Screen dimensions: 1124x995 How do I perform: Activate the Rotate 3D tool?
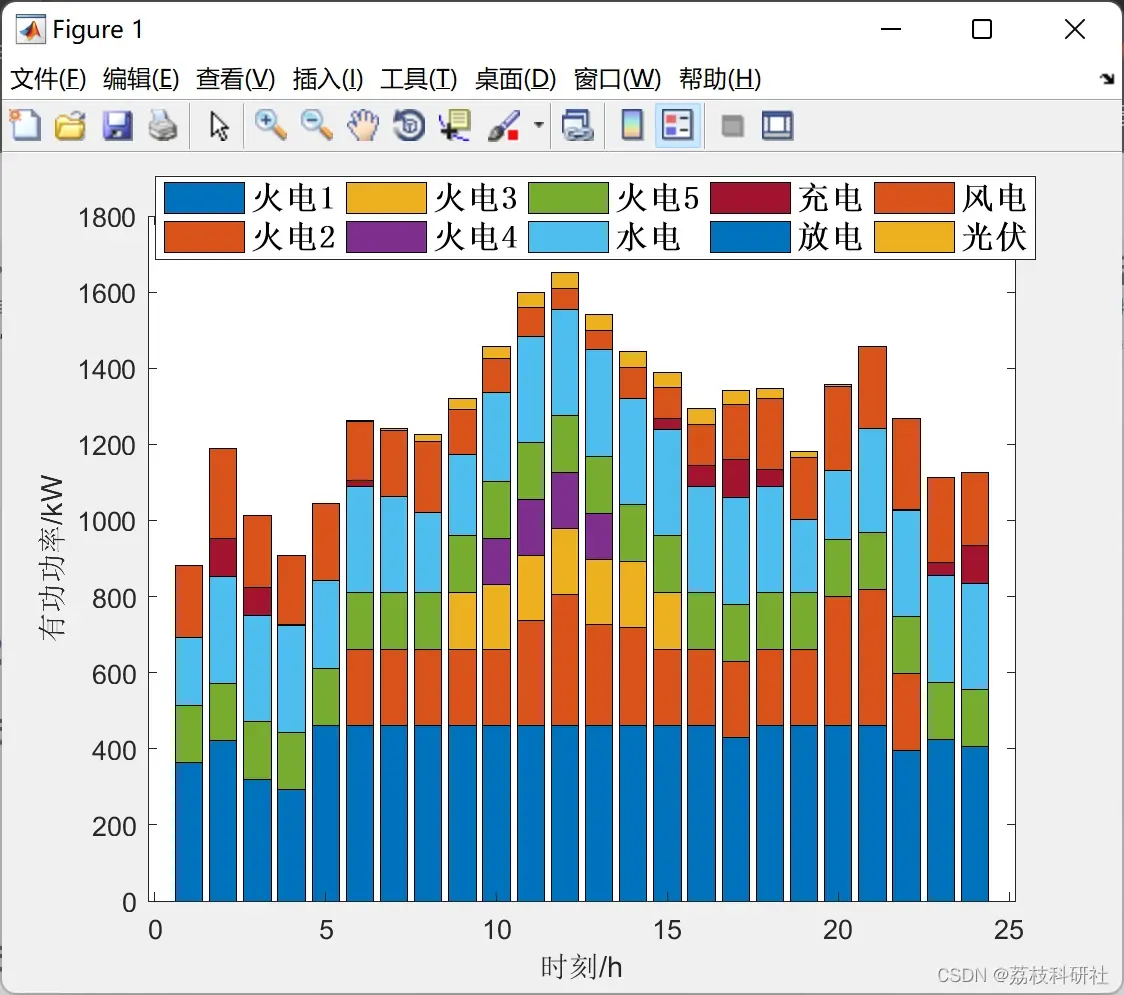click(409, 125)
